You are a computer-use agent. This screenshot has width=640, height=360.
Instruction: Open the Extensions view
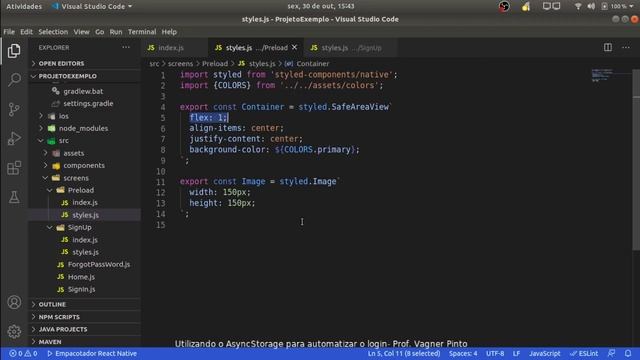(14, 167)
